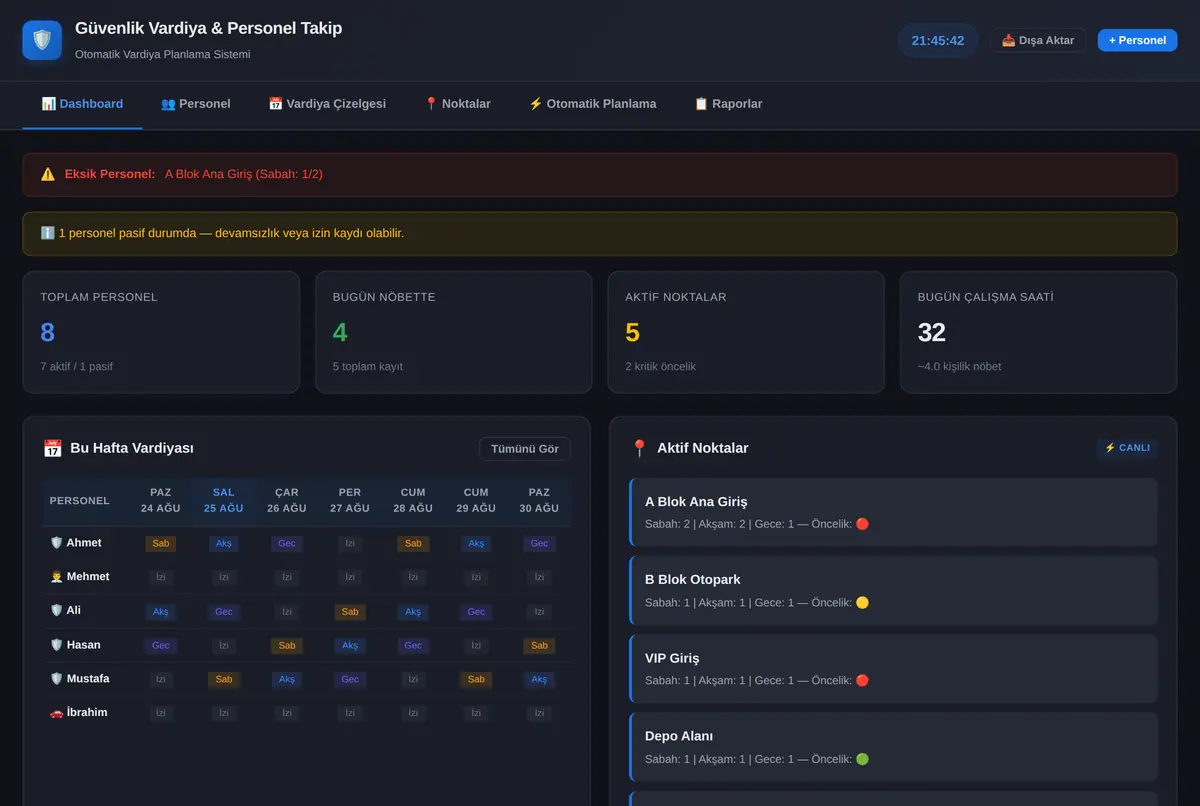Image resolution: width=1200 pixels, height=806 pixels.
Task: Go to the Noktalar tab
Action: tap(457, 104)
